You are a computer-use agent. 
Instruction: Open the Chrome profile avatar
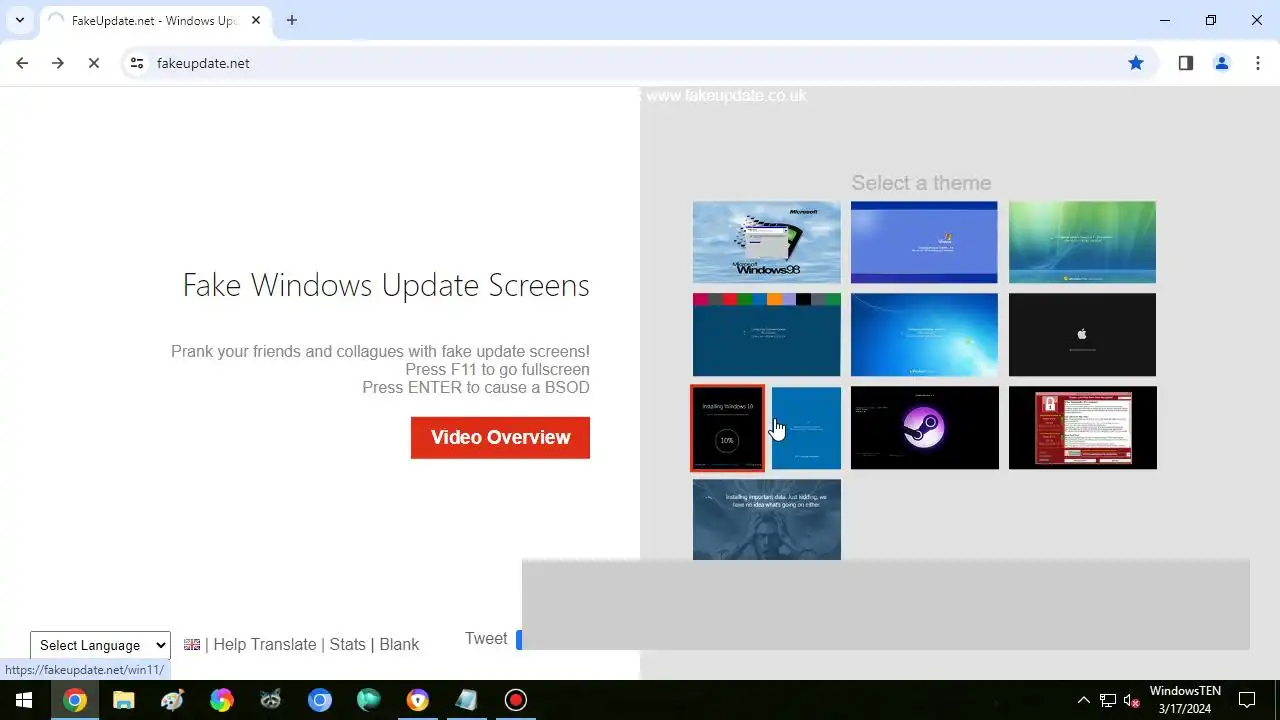pyautogui.click(x=1222, y=63)
